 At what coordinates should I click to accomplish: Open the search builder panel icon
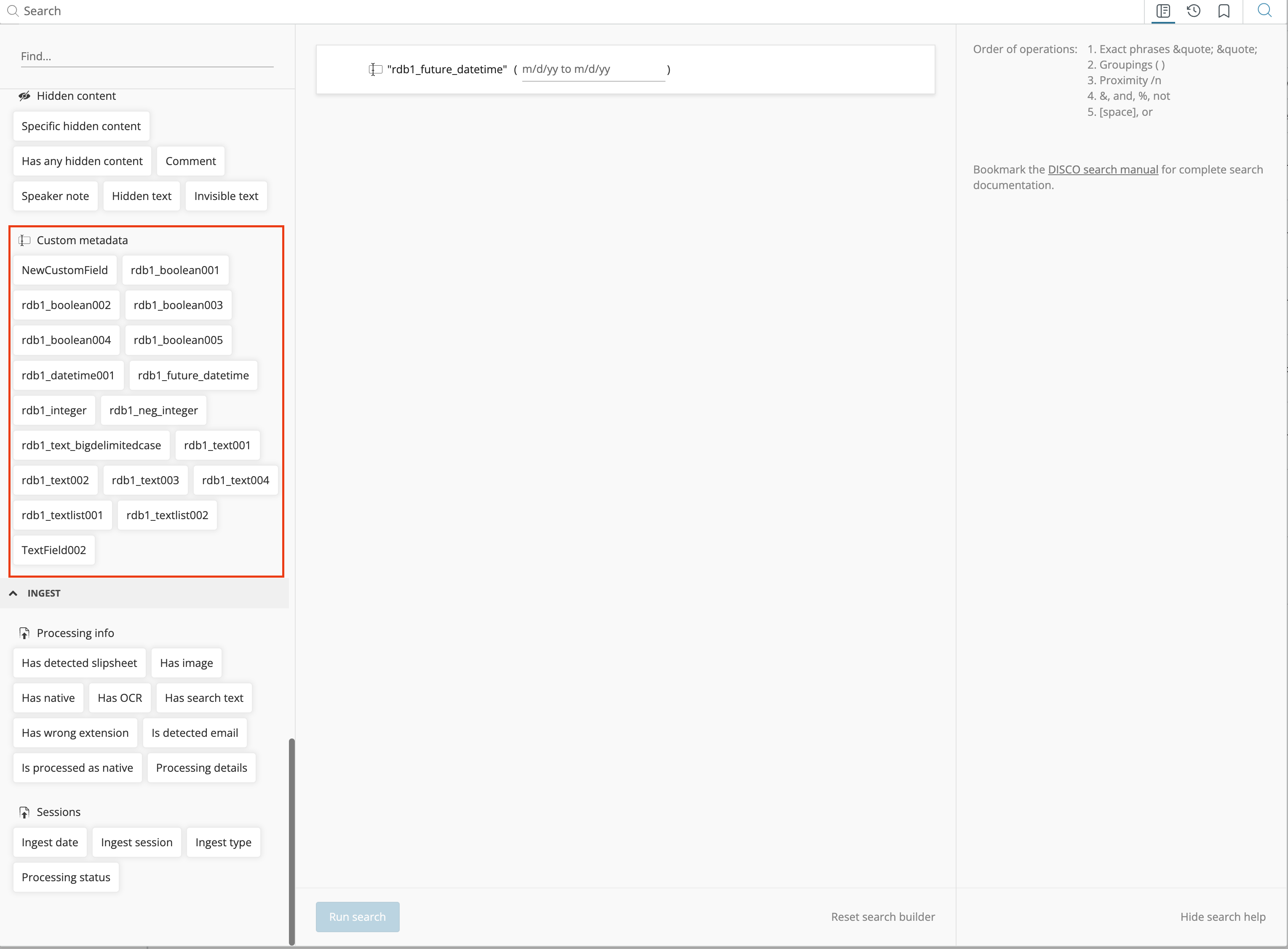click(1163, 11)
